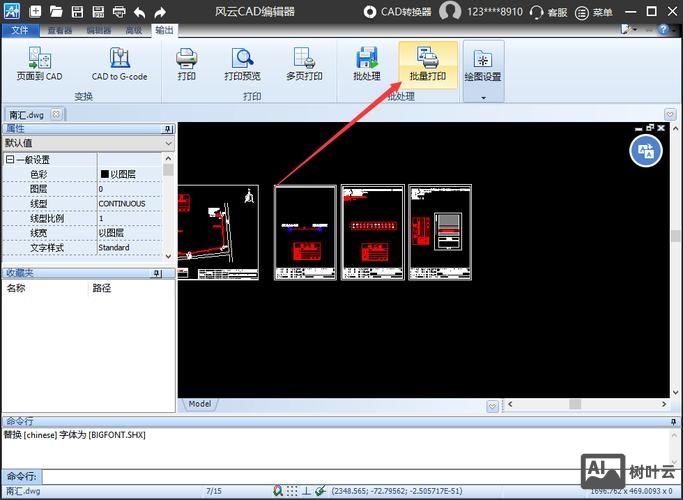Open the 默认值 dropdown in properties
This screenshot has height=500, width=683.
click(167, 144)
